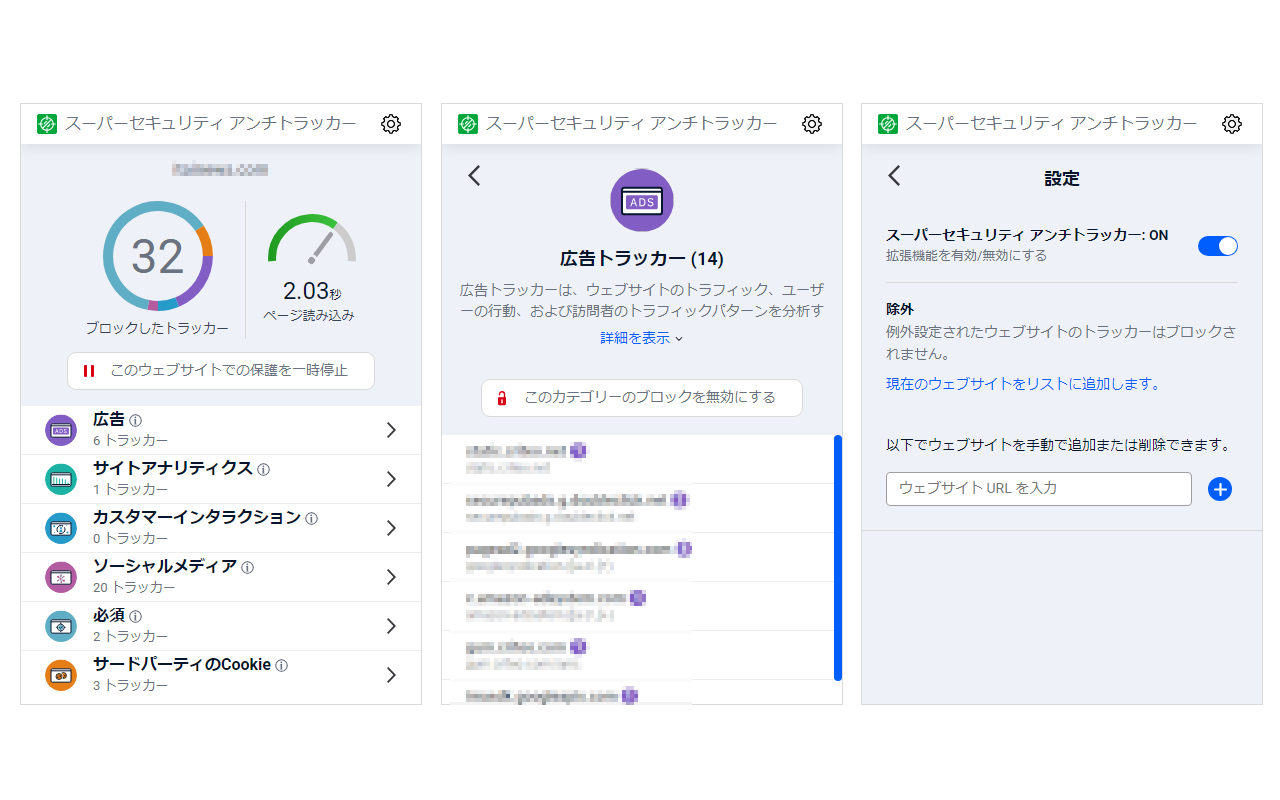1280x800 pixels.
Task: Open settings gear in the right settings panel
Action: point(1232,124)
